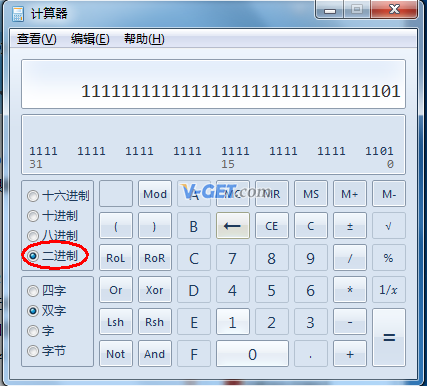Click the Or bitwise button

click(x=116, y=290)
